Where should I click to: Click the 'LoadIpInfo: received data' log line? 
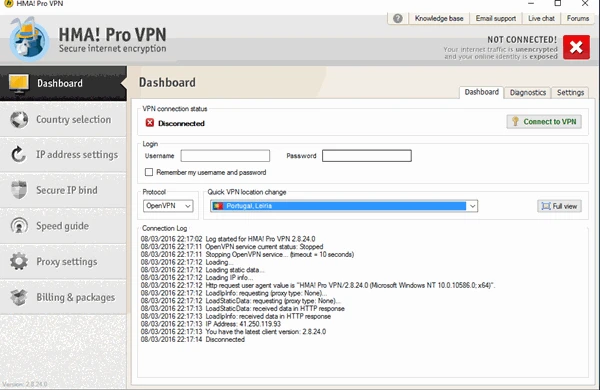(236, 316)
